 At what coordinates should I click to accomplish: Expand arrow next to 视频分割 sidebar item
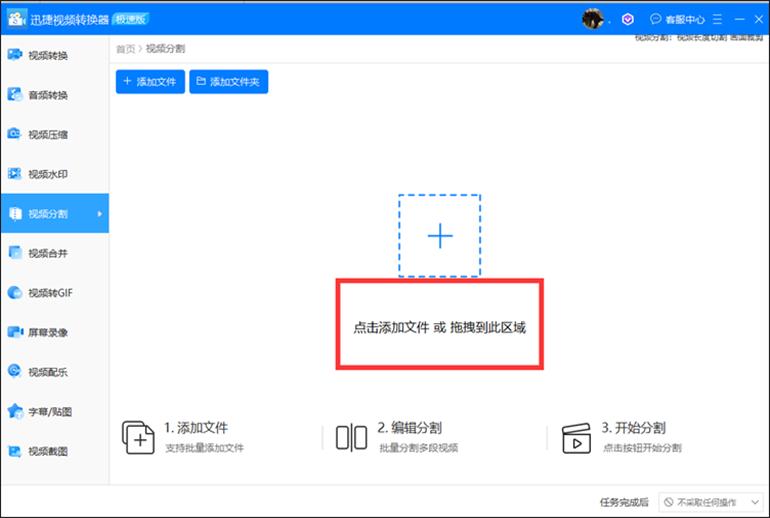tap(100, 214)
